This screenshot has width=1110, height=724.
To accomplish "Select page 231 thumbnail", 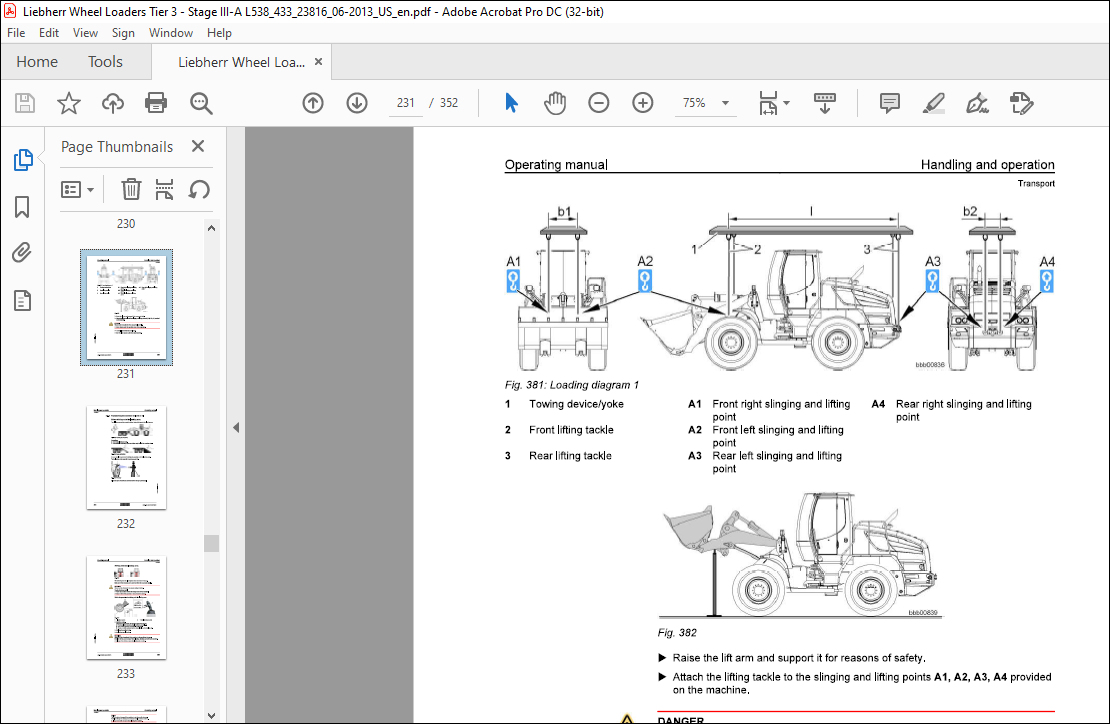I will click(x=127, y=307).
